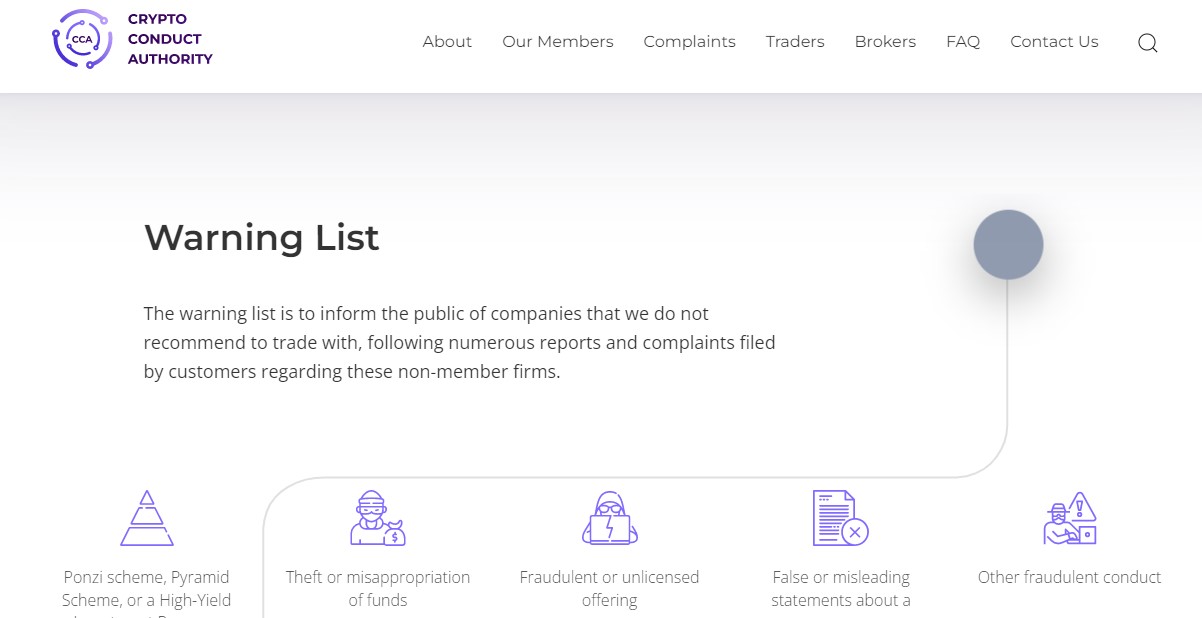Image resolution: width=1202 pixels, height=618 pixels.
Task: Click the Ponzi scheme pyramid icon
Action: 147,518
